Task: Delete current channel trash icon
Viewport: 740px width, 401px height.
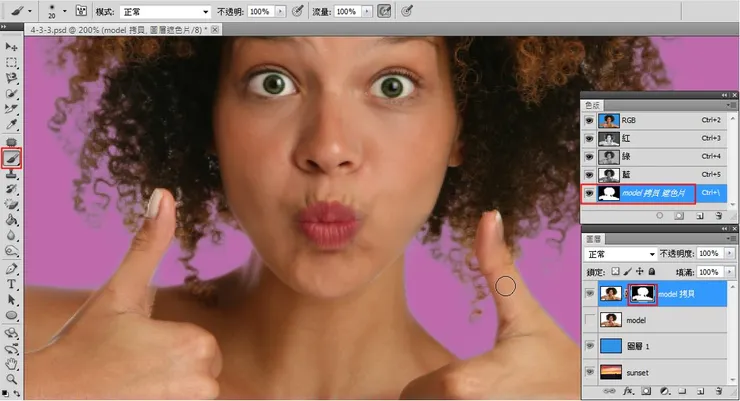Action: tap(718, 216)
